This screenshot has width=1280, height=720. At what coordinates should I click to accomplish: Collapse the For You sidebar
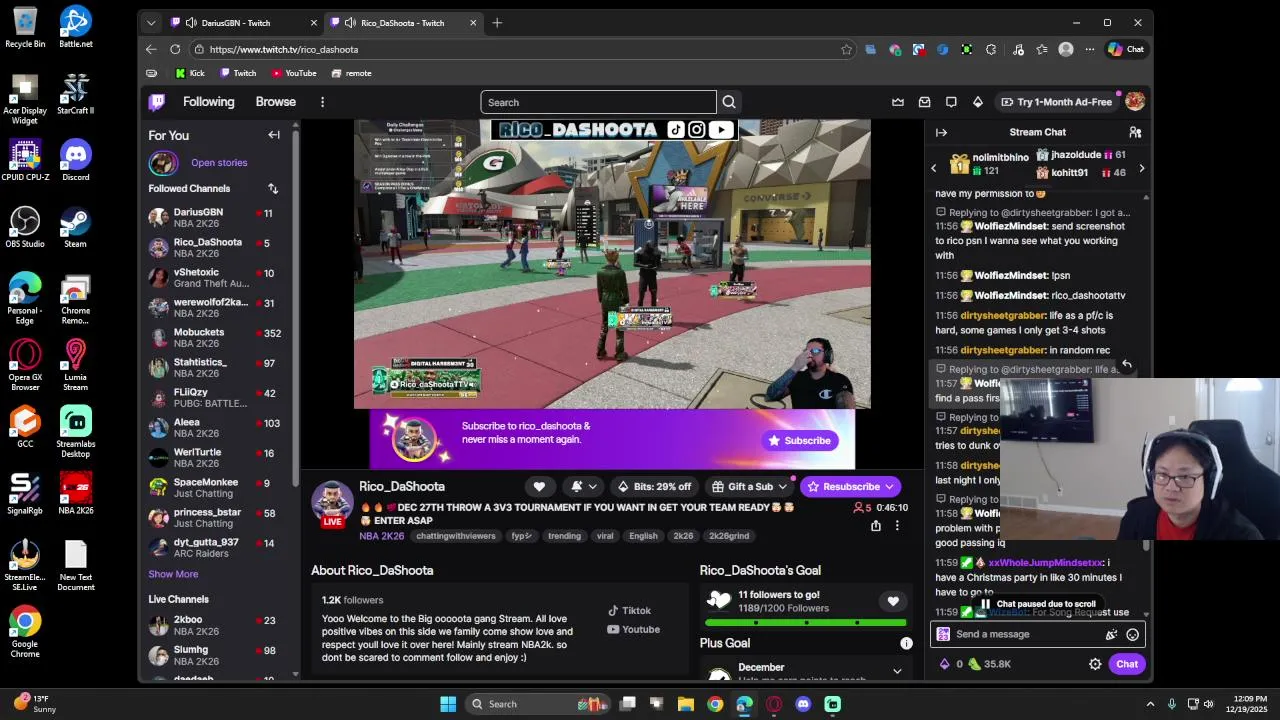274,135
